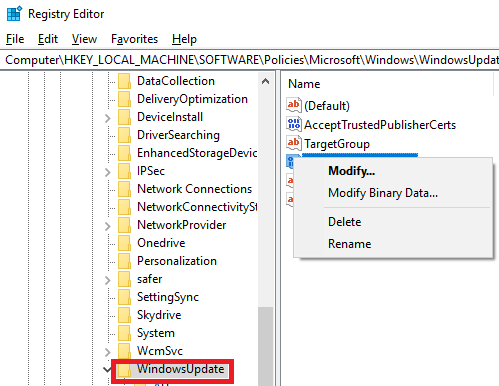Open the File menu
This screenshot has height=386, width=499.
15,39
